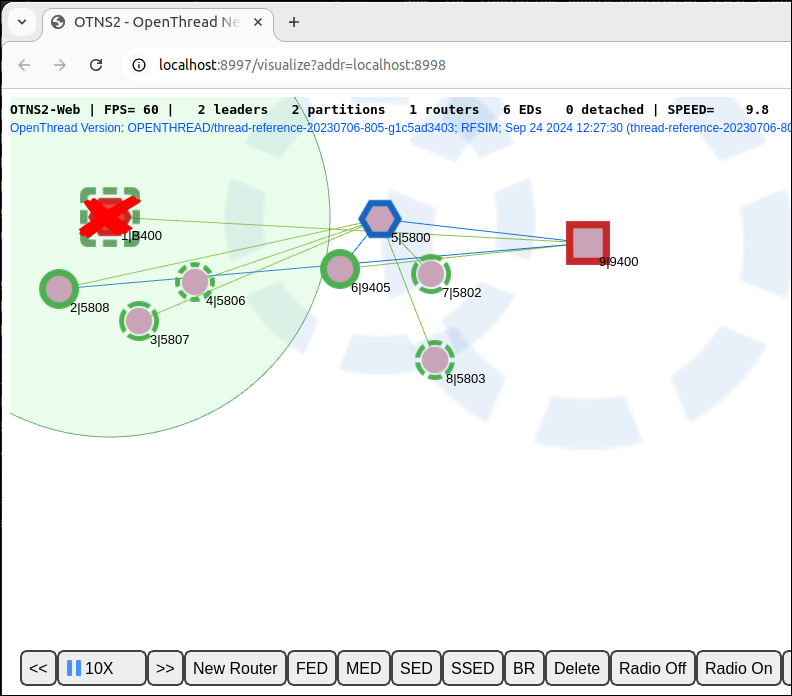Select node 7|5802 near router
The height and width of the screenshot is (696, 792).
click(x=431, y=273)
